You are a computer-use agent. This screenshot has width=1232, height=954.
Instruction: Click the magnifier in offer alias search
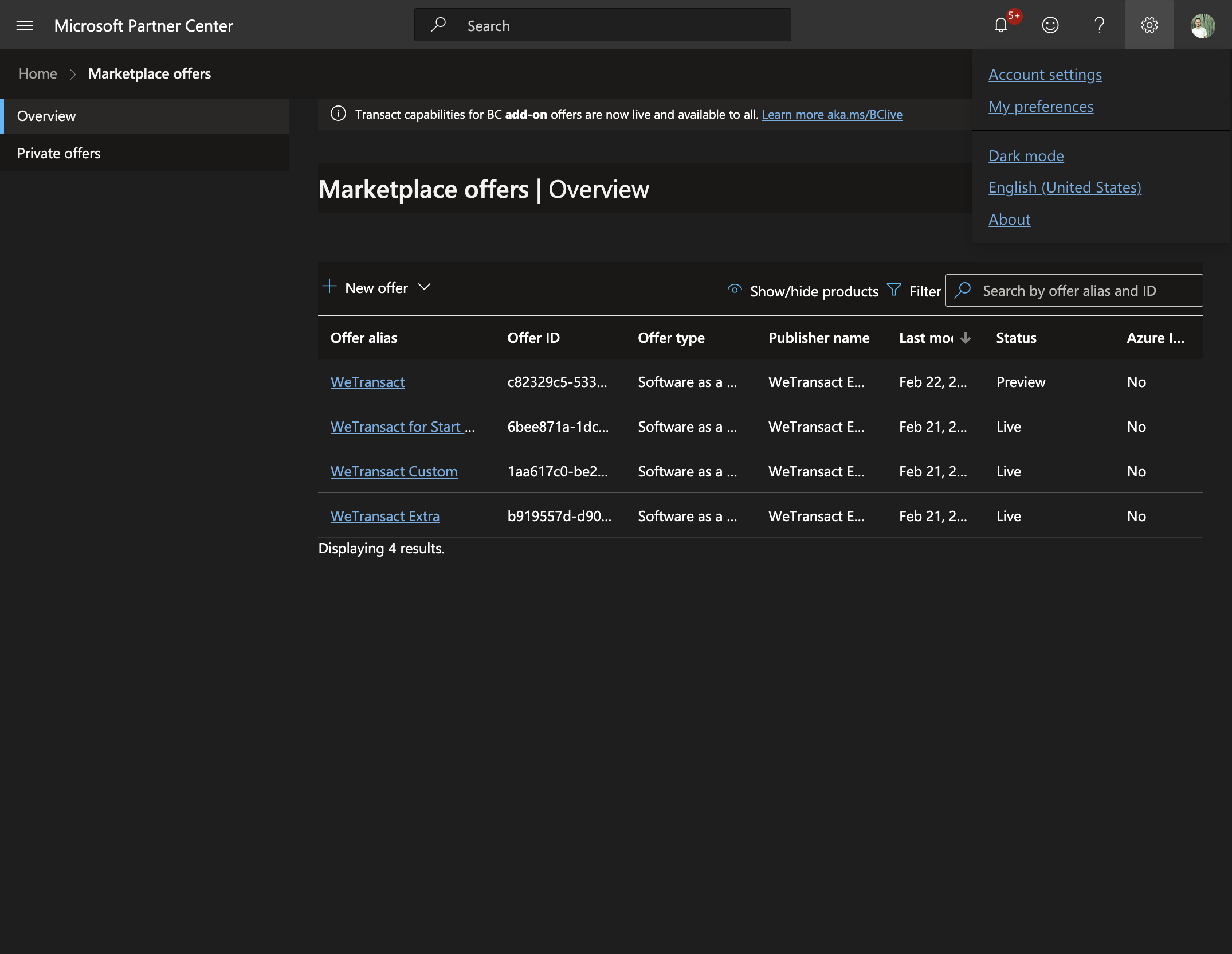click(x=963, y=290)
